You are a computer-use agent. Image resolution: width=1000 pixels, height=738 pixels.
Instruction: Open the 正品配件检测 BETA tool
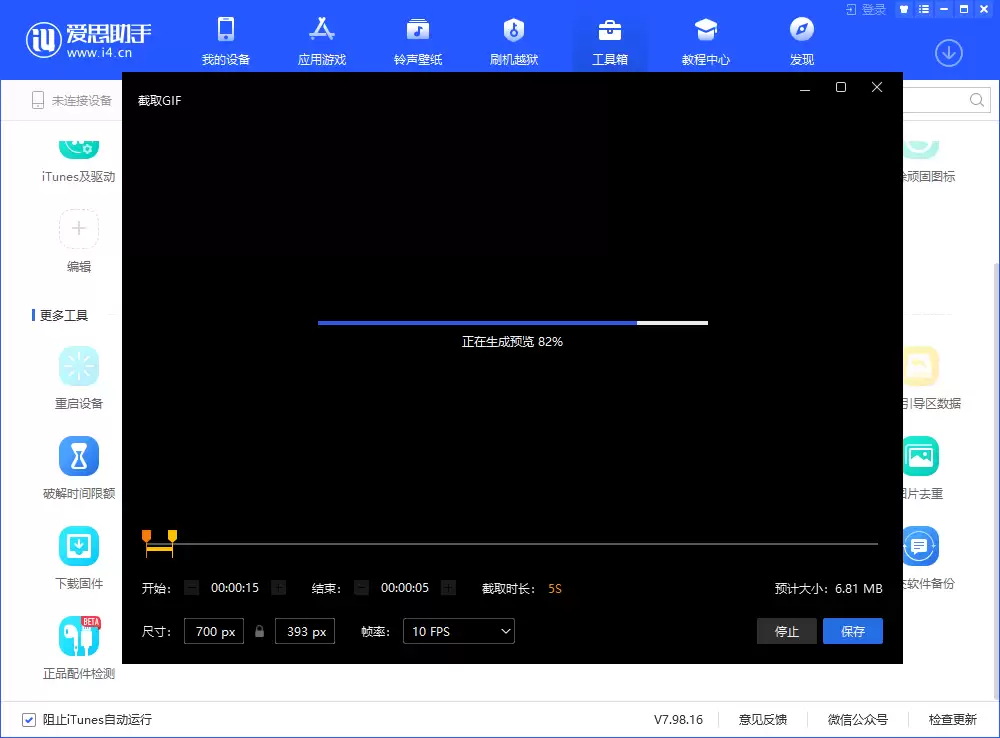78,636
